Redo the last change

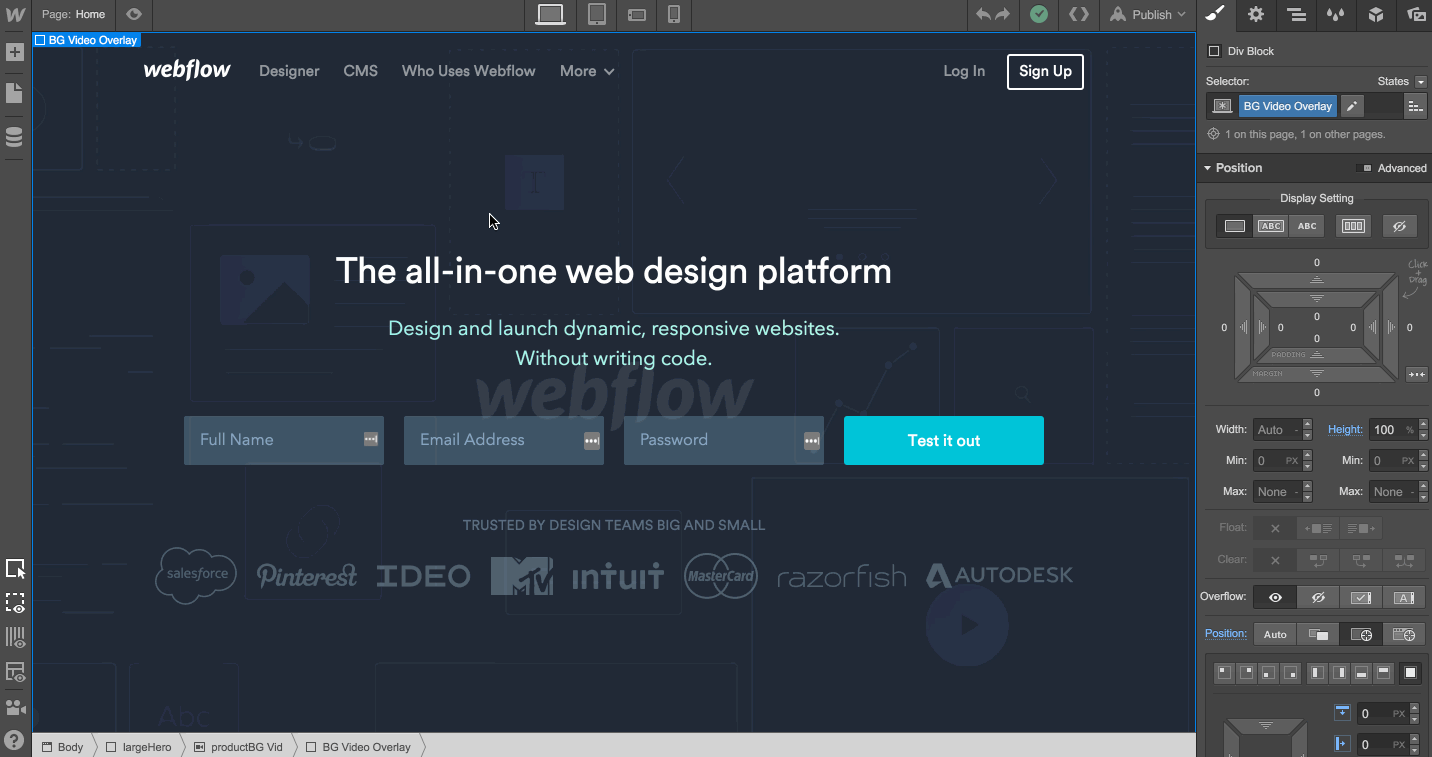1002,14
